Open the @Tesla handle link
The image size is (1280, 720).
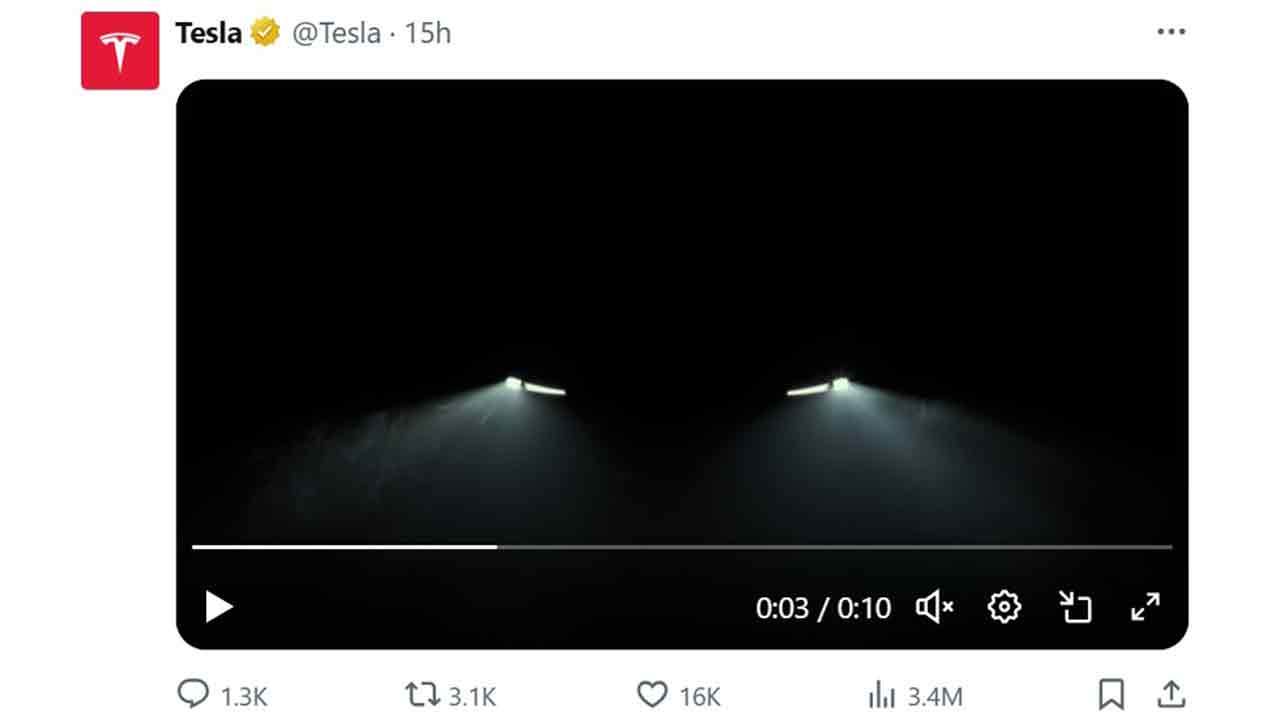click(x=336, y=33)
